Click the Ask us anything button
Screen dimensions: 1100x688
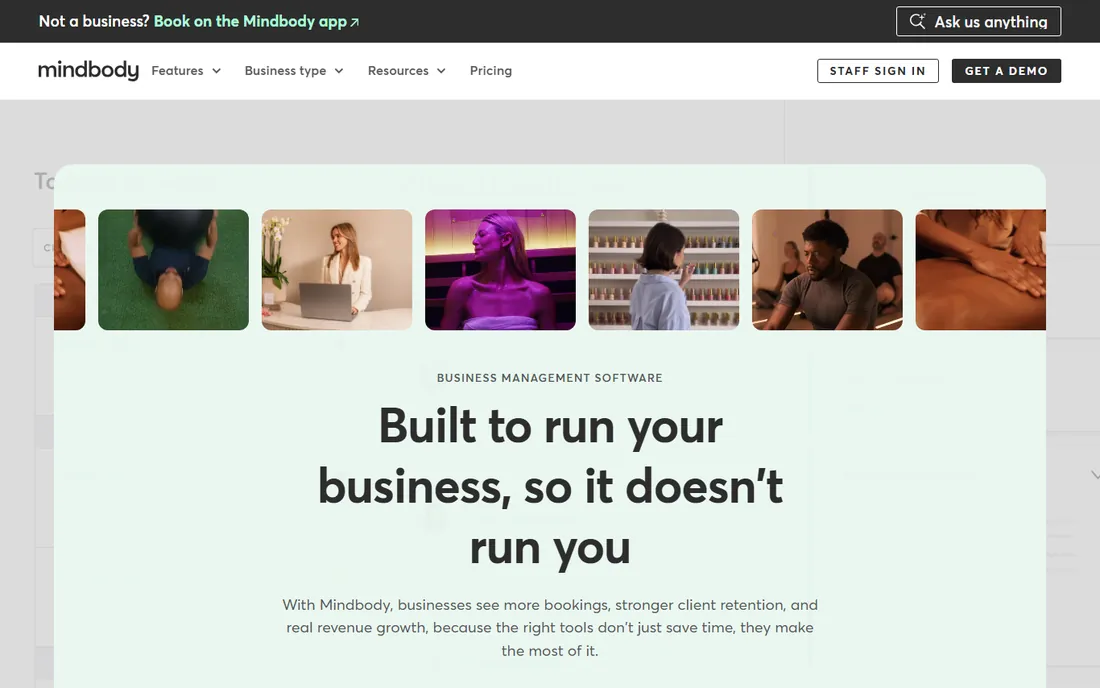tap(979, 21)
